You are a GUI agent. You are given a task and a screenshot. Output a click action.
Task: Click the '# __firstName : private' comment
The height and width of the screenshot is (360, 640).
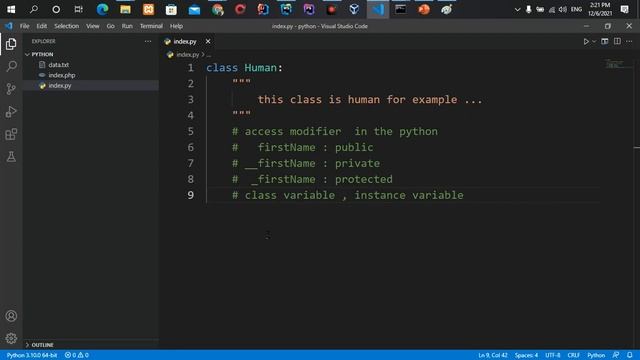306,163
